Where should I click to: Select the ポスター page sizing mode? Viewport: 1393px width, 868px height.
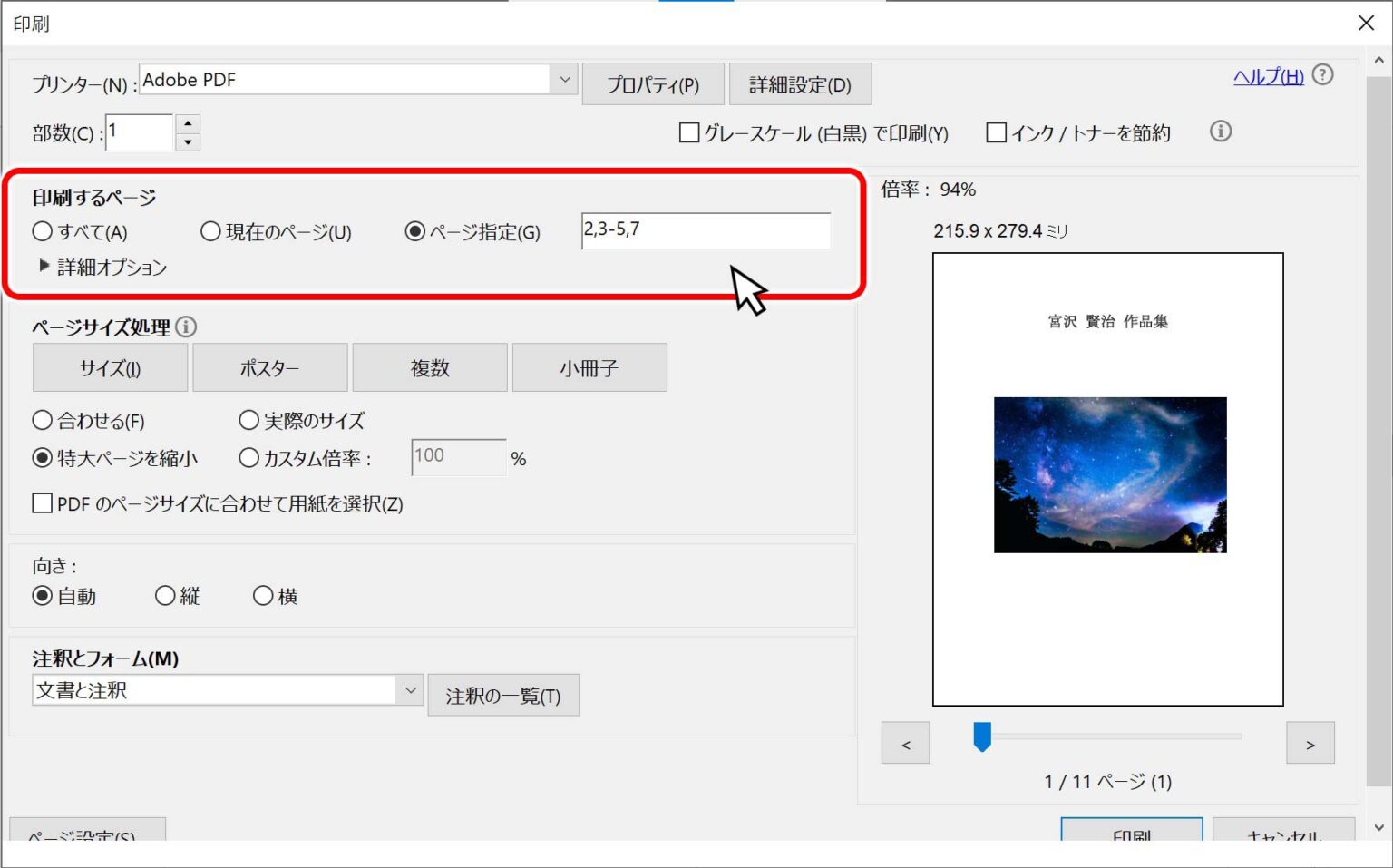[x=269, y=367]
